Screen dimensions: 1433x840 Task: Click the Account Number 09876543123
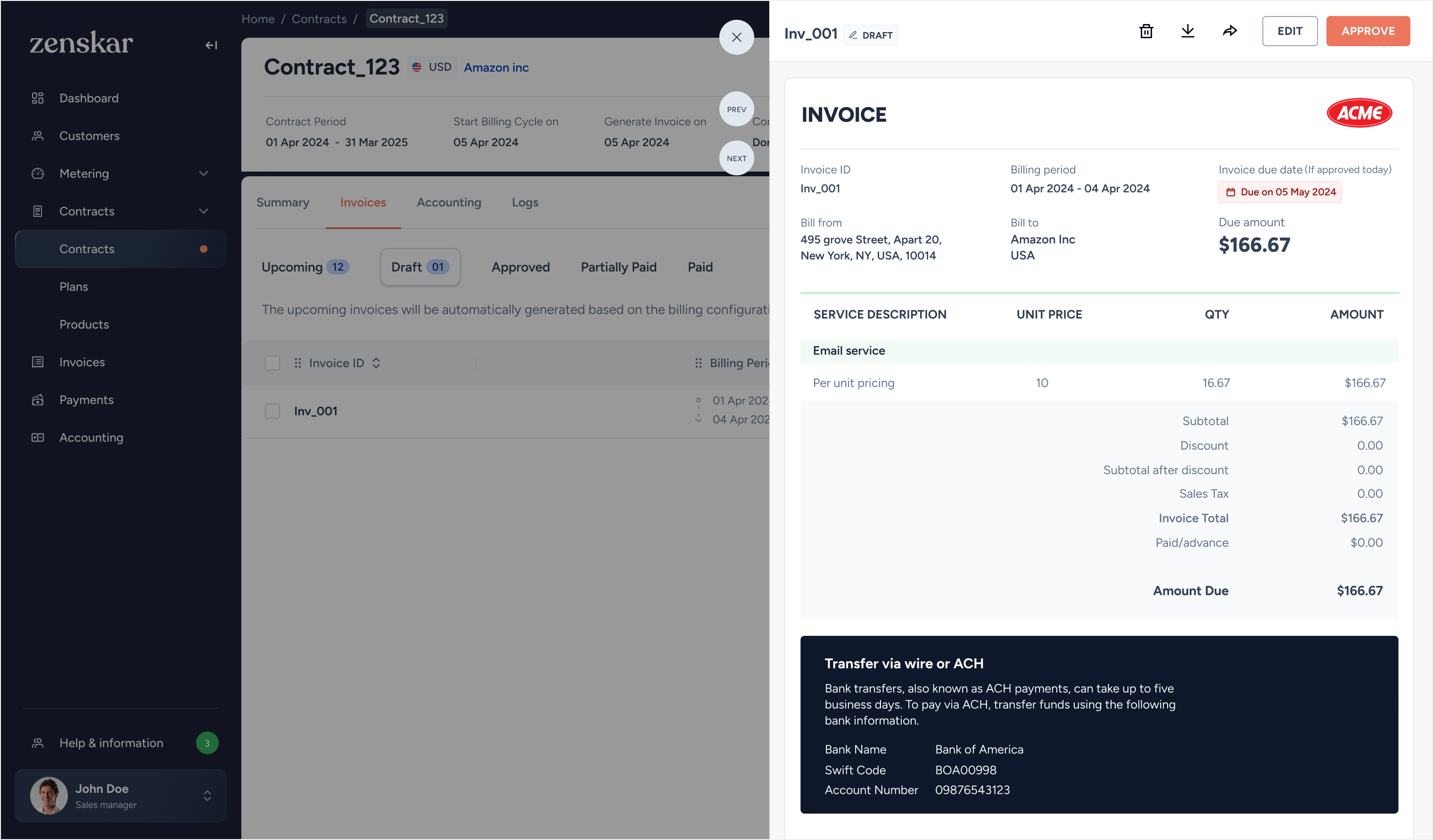972,790
